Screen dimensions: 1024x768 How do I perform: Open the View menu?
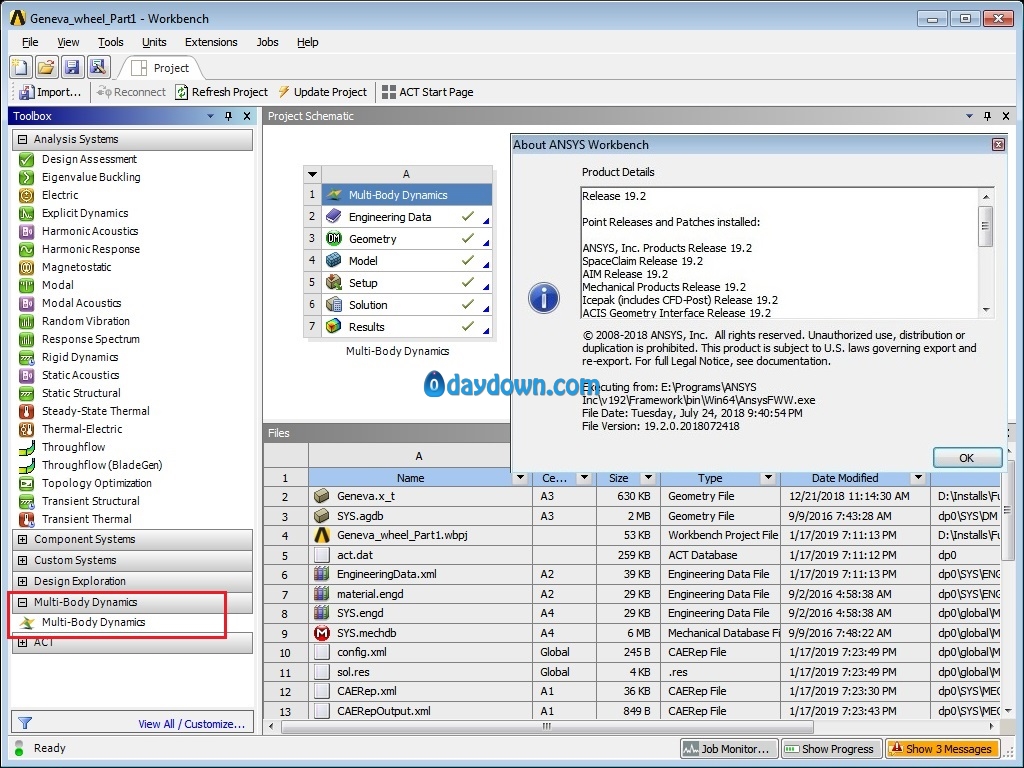[x=68, y=42]
